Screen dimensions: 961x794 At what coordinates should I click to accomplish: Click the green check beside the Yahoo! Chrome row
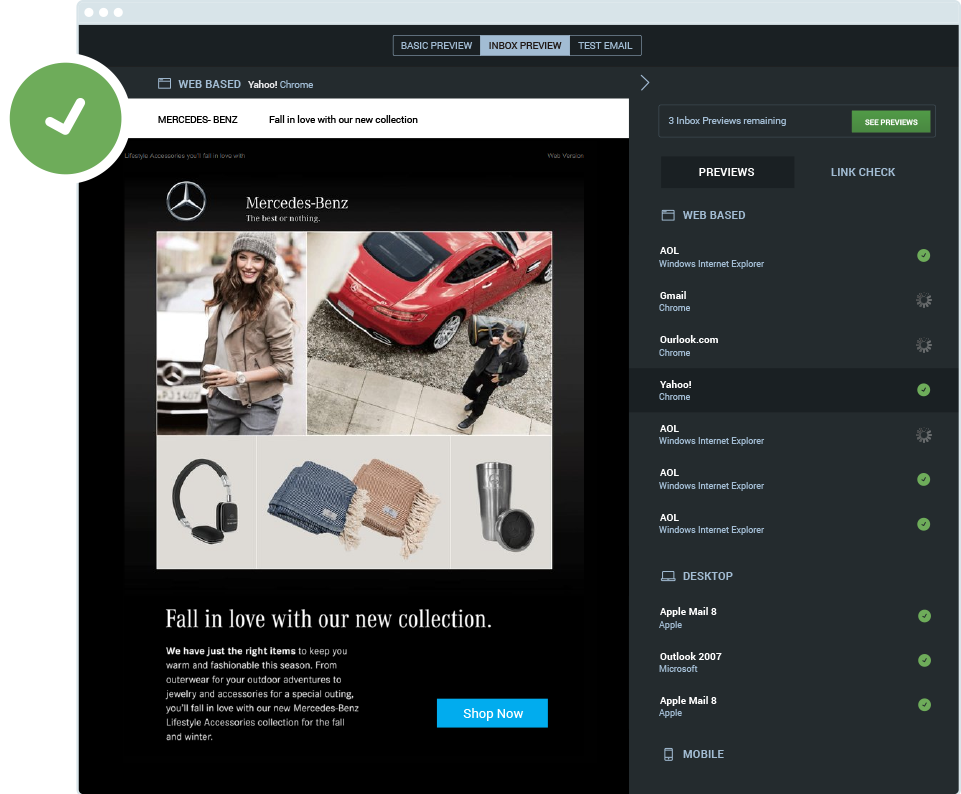pos(924,390)
